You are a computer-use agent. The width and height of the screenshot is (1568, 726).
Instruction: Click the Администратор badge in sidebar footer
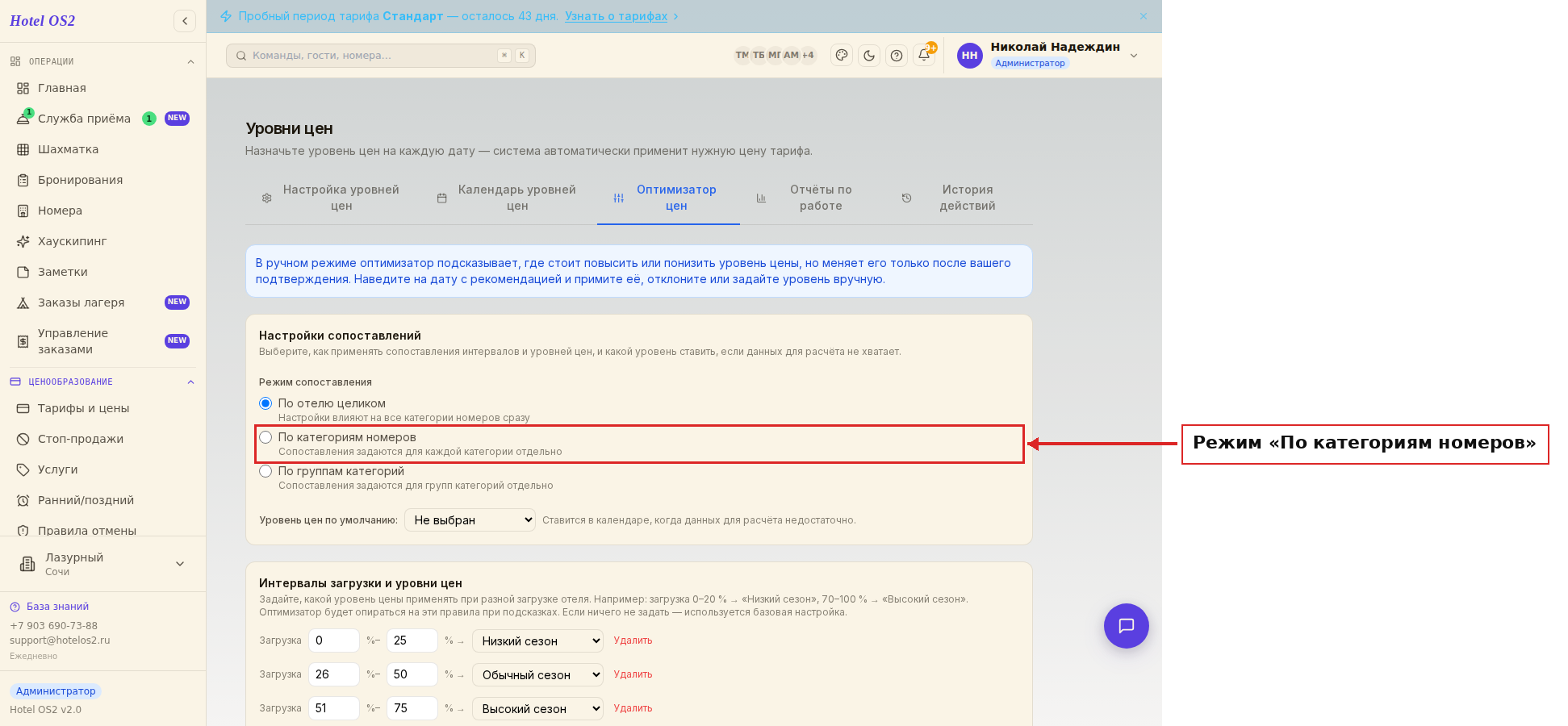(x=56, y=691)
